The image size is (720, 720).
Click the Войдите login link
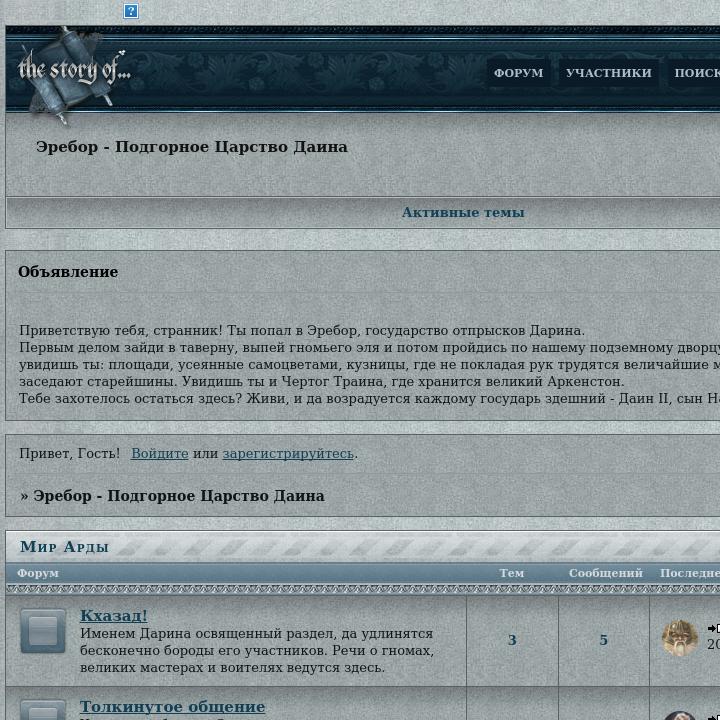(160, 453)
